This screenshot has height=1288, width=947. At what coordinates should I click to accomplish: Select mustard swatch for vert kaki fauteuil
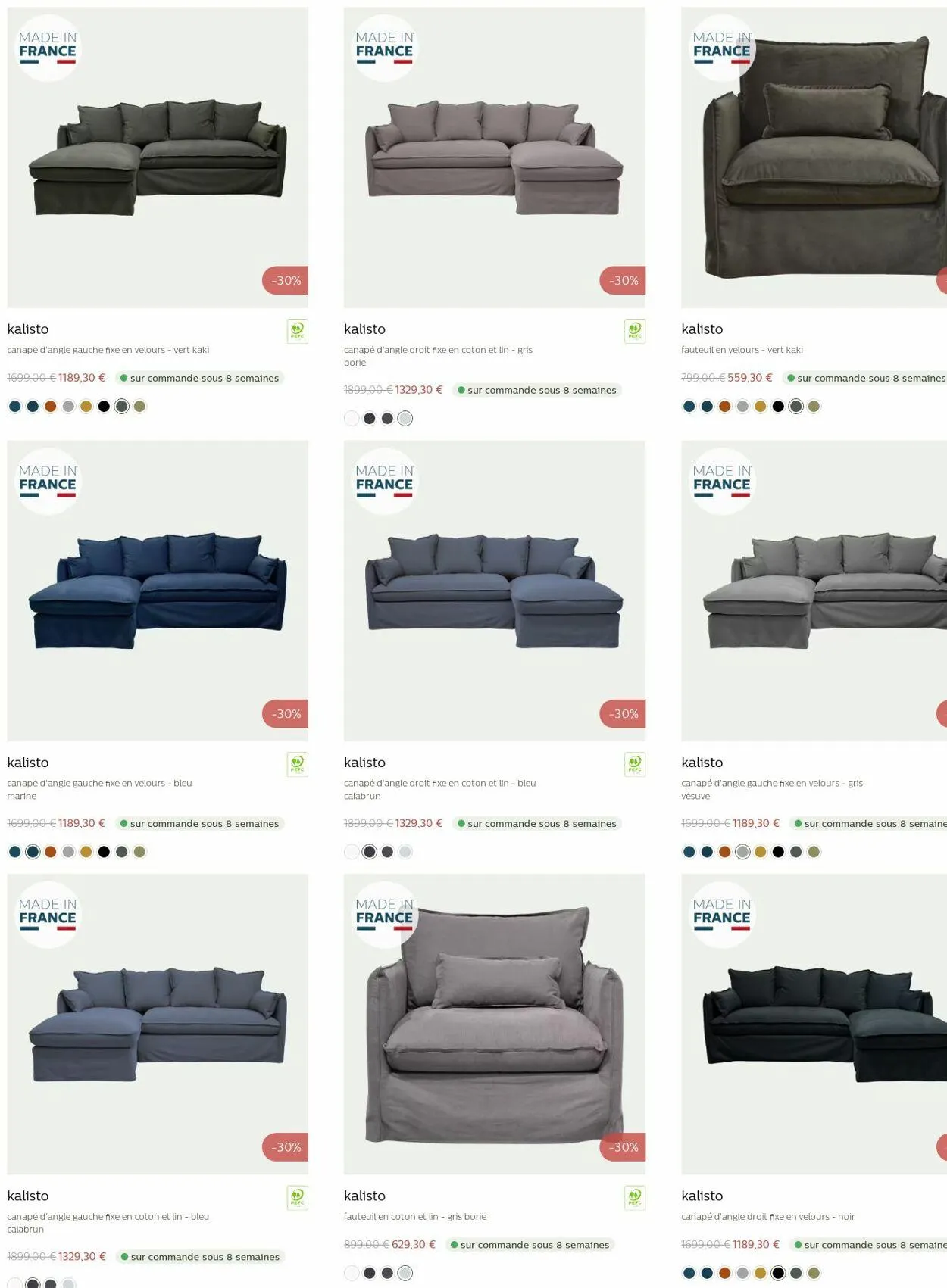(760, 407)
